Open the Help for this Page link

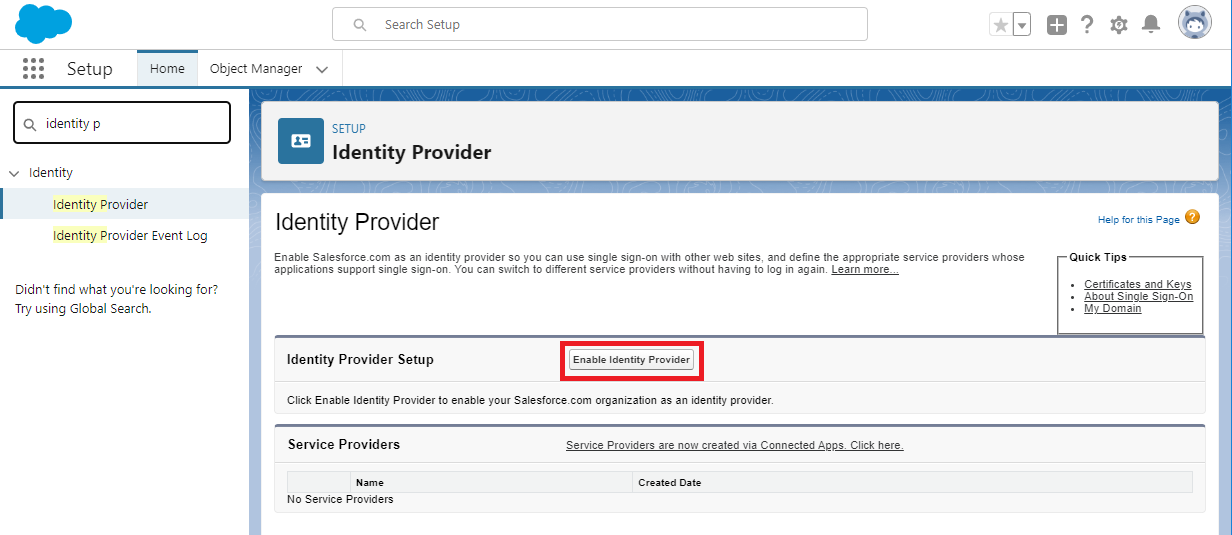click(1139, 220)
